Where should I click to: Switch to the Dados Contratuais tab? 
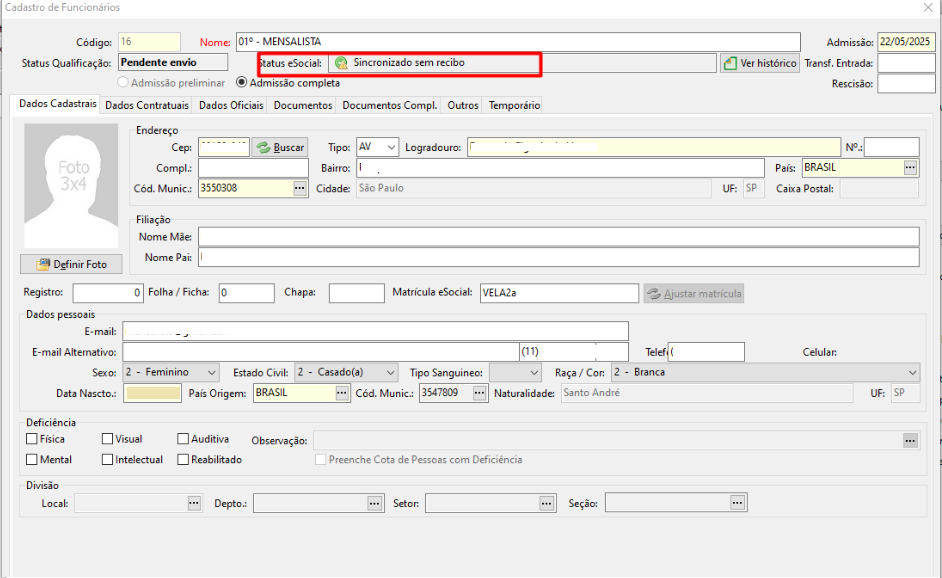pos(147,105)
